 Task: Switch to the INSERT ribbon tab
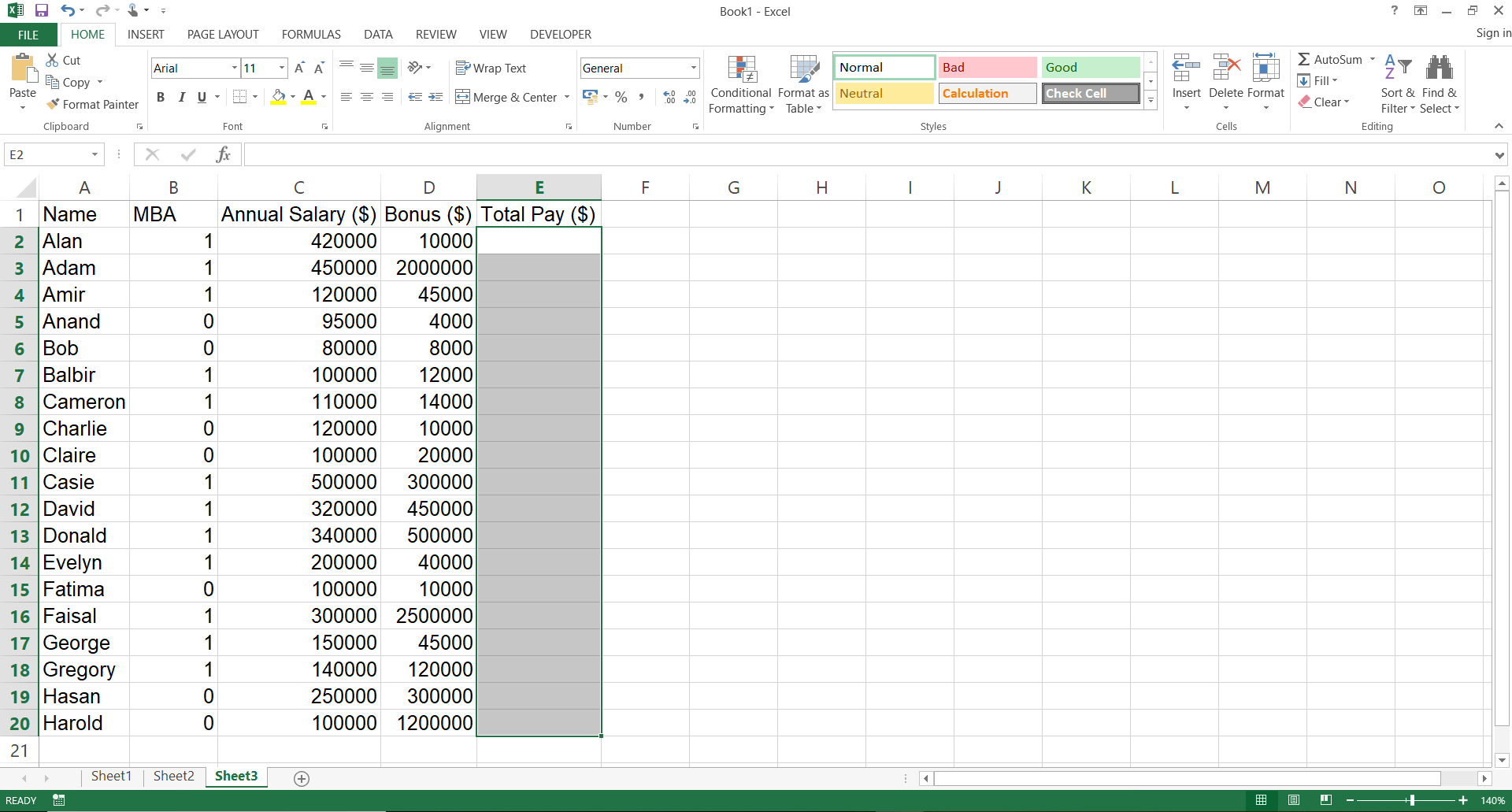(146, 35)
